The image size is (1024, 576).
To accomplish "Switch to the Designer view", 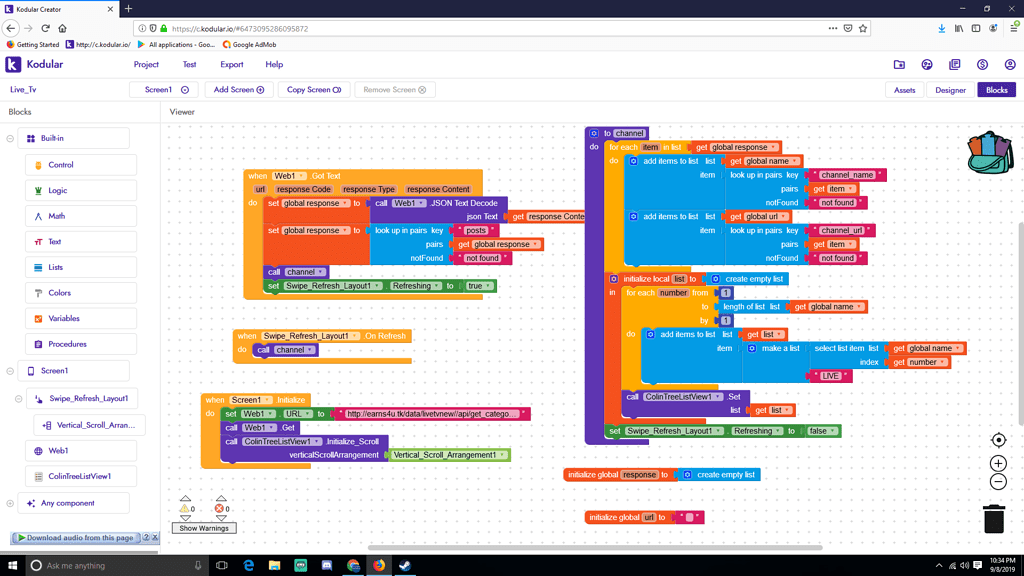I will (950, 90).
